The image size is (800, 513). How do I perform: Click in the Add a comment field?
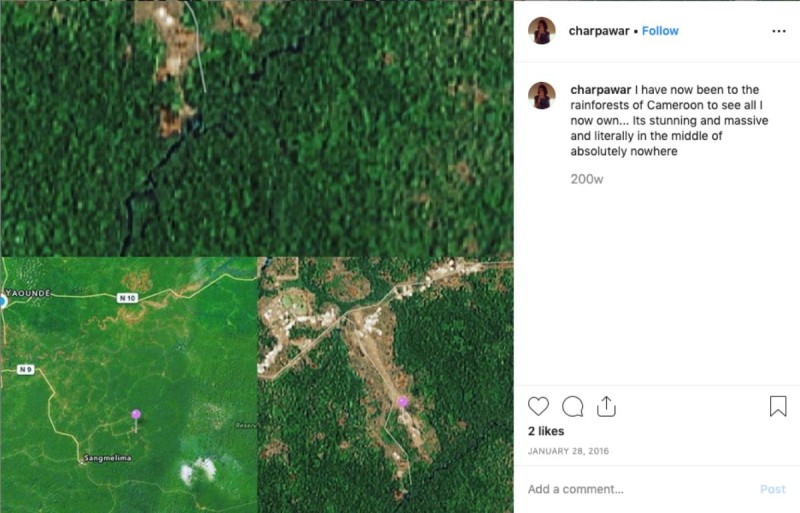638,489
